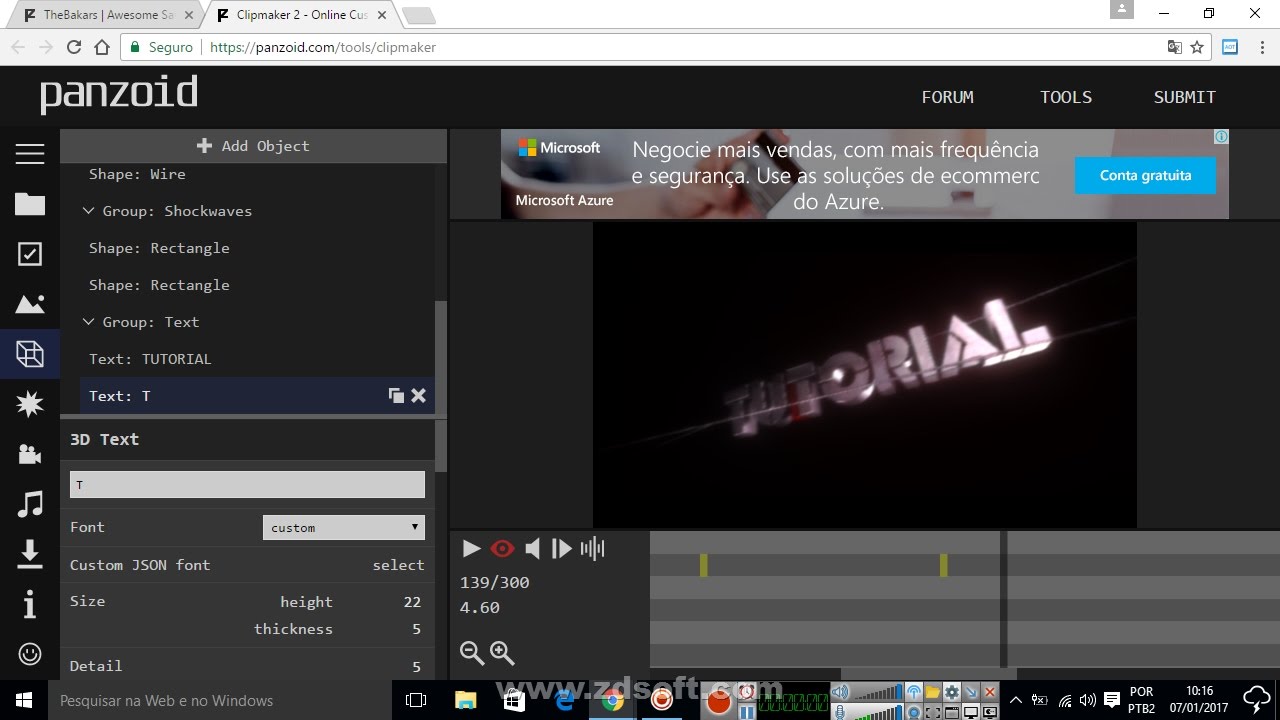Reload the page in browser
Viewport: 1280px width, 720px height.
[x=73, y=47]
